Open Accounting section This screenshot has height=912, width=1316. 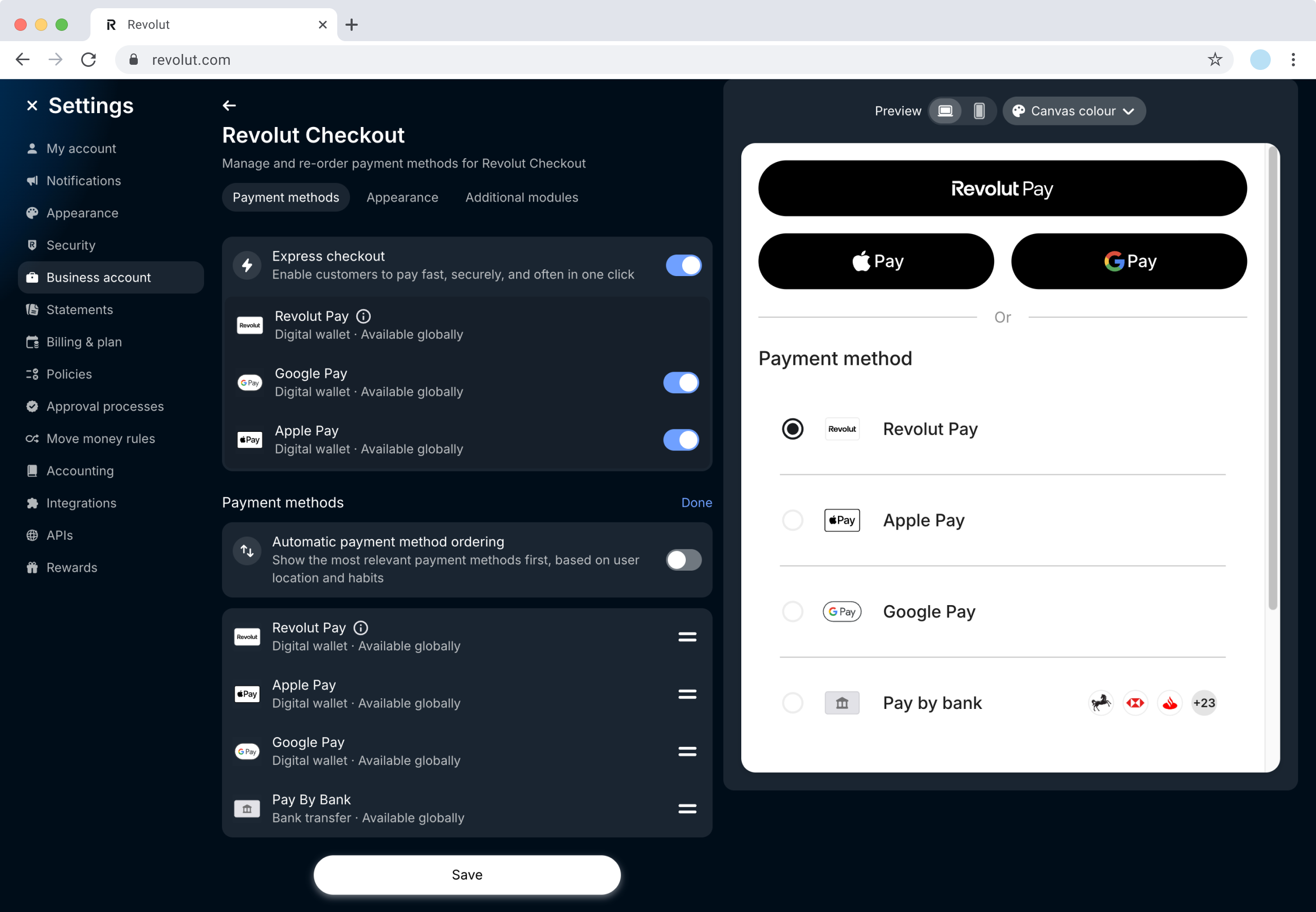tap(111, 471)
